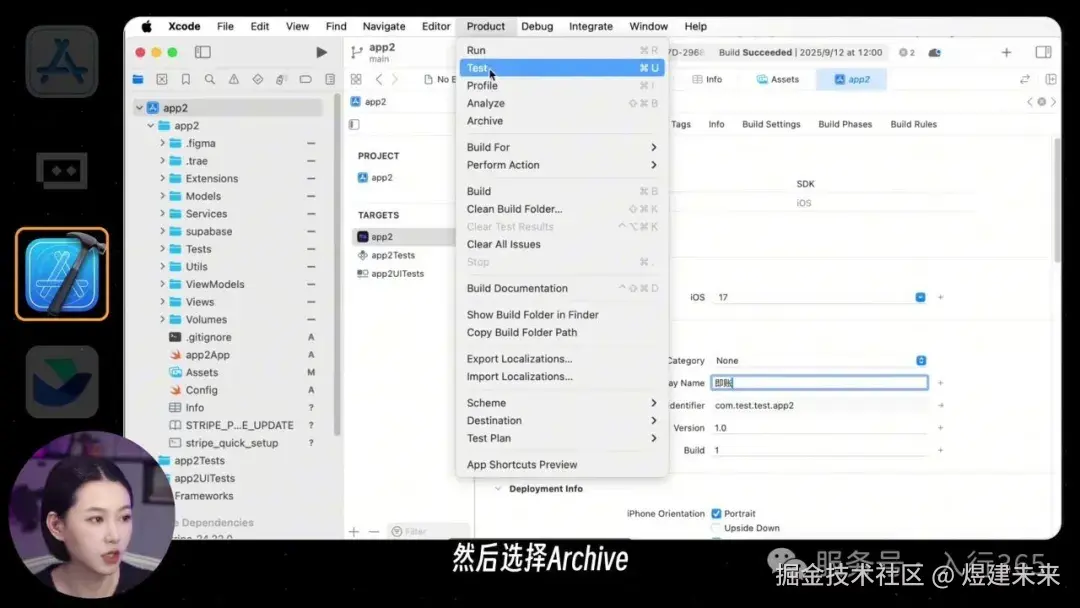The image size is (1080, 608).
Task: Expand the ViewModels folder
Action: click(x=163, y=284)
